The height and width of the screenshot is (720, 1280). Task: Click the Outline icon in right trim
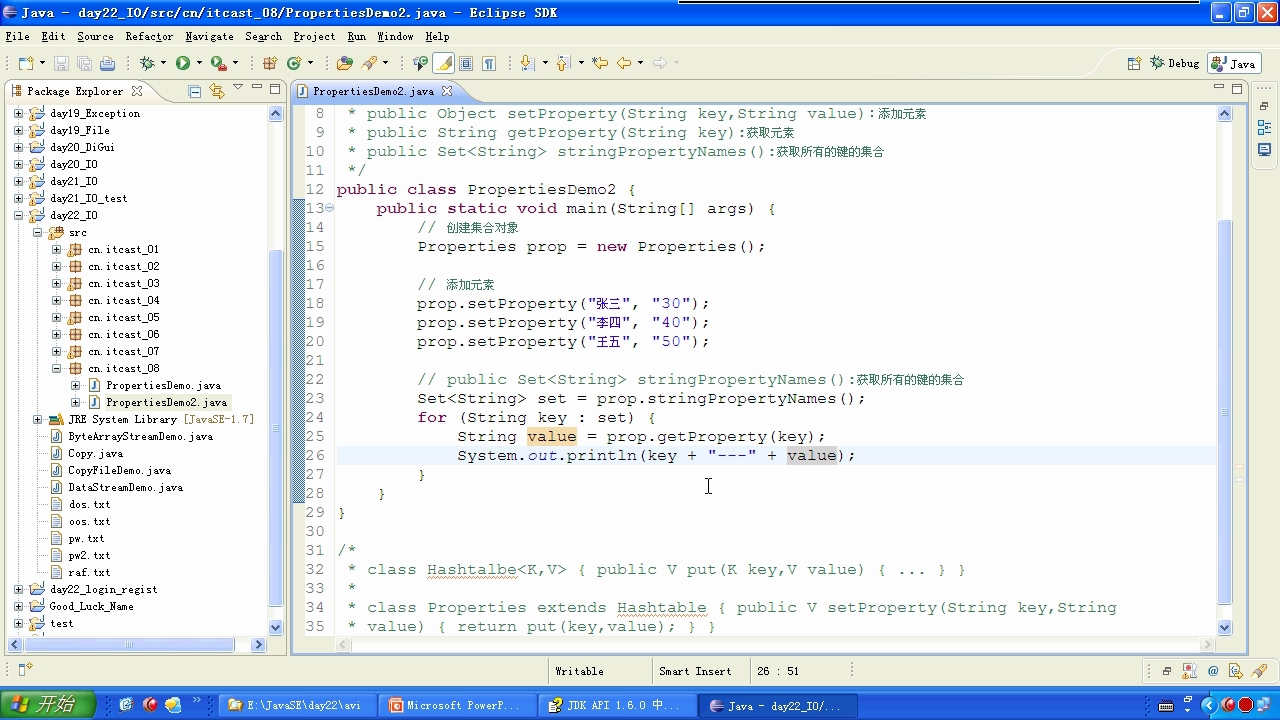1264,128
